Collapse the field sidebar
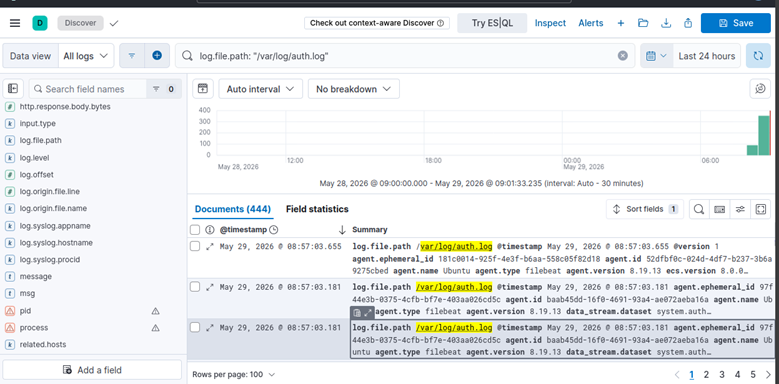779x384 pixels. (13, 89)
